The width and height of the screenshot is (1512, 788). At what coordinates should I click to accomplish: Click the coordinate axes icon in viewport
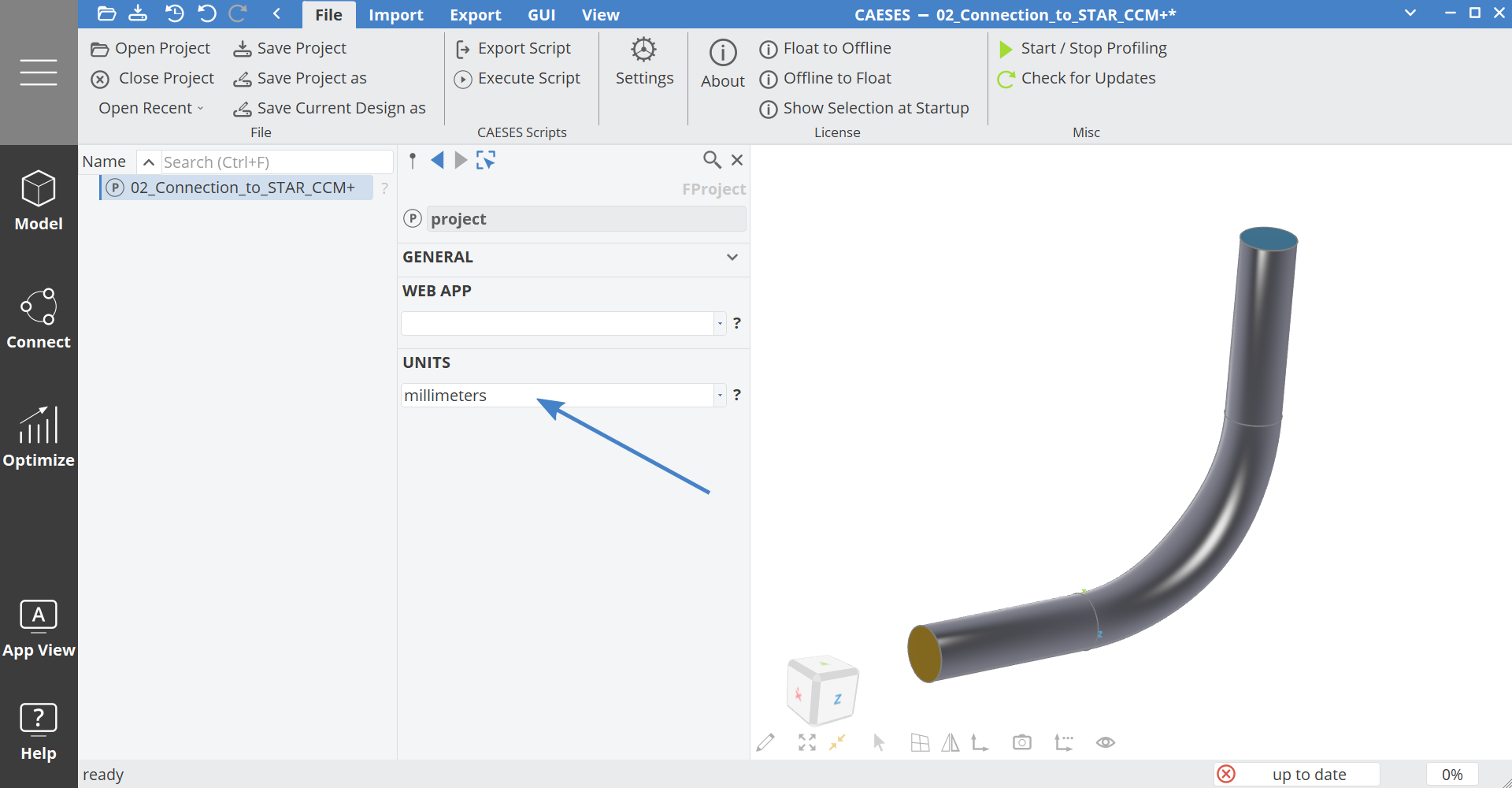point(980,742)
